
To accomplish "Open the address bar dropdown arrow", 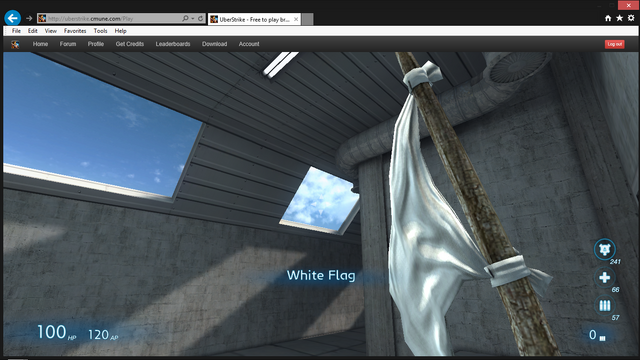I will 193,18.
